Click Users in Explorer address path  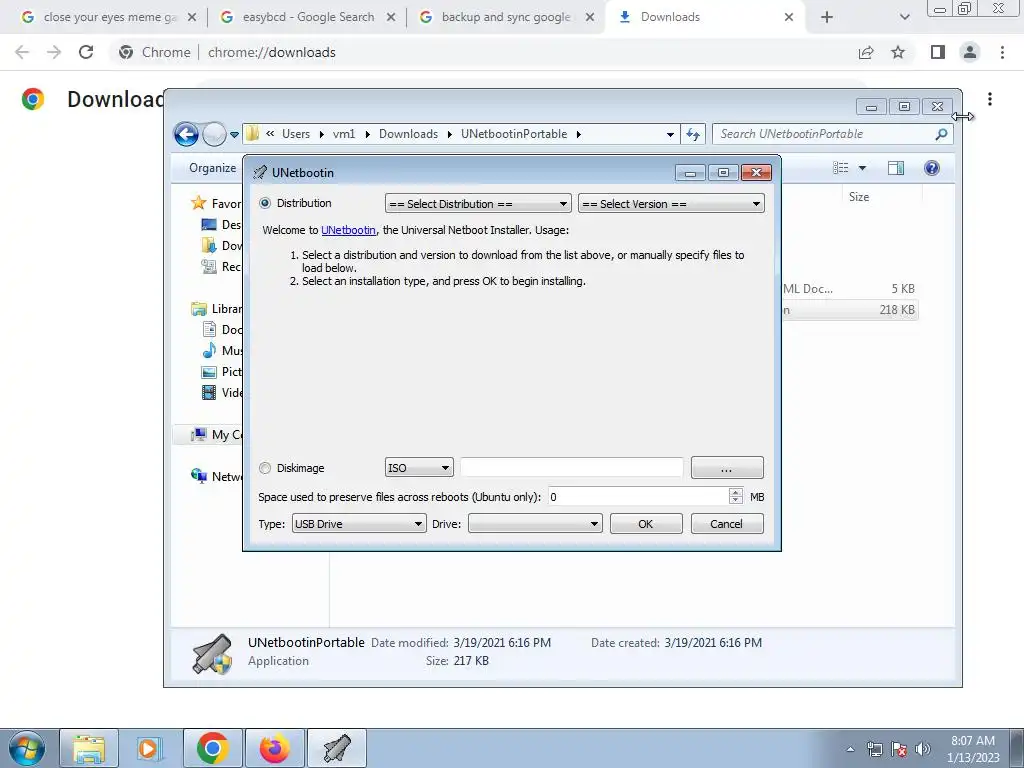[x=296, y=134]
